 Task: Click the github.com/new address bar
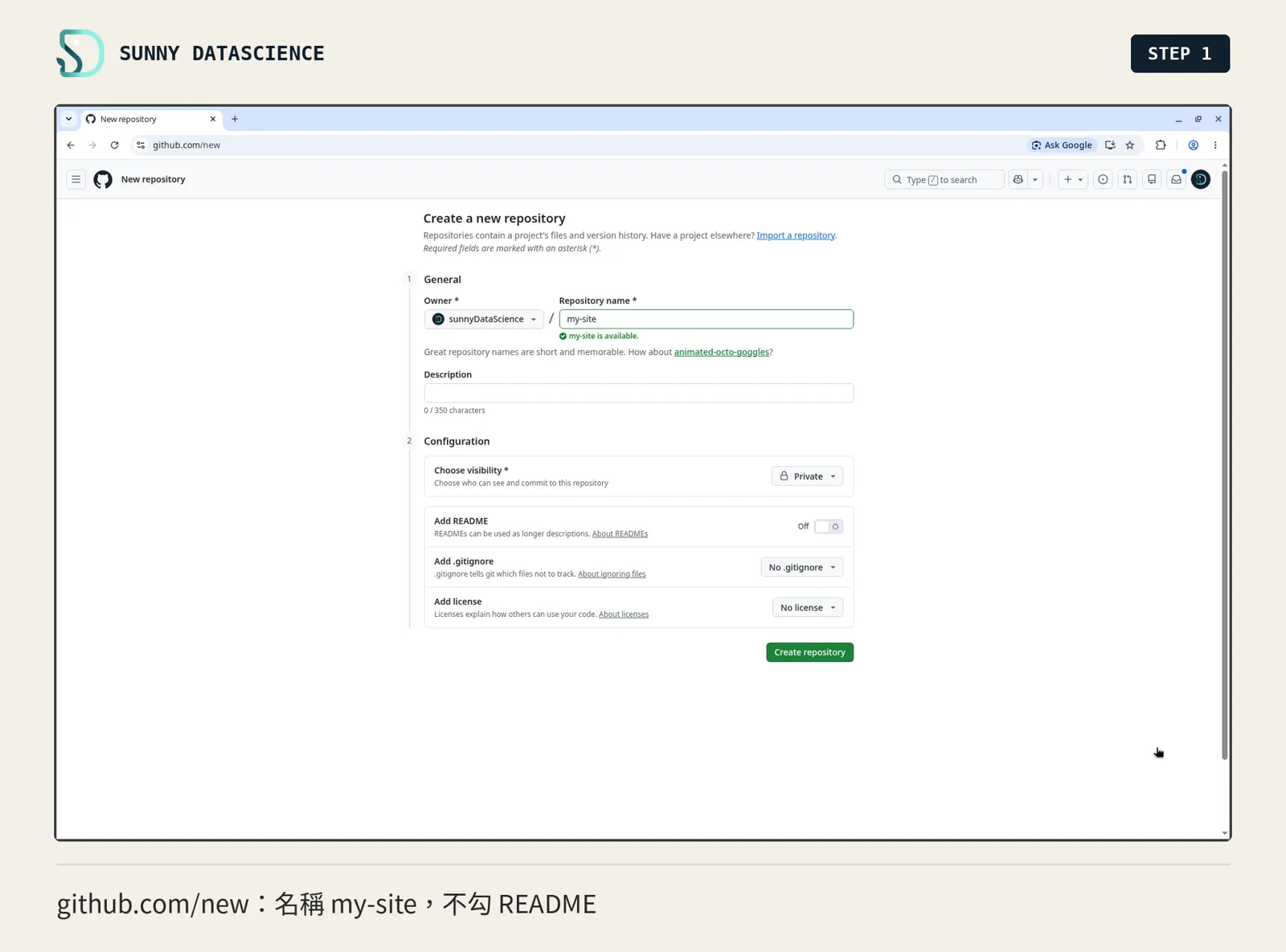pyautogui.click(x=579, y=145)
